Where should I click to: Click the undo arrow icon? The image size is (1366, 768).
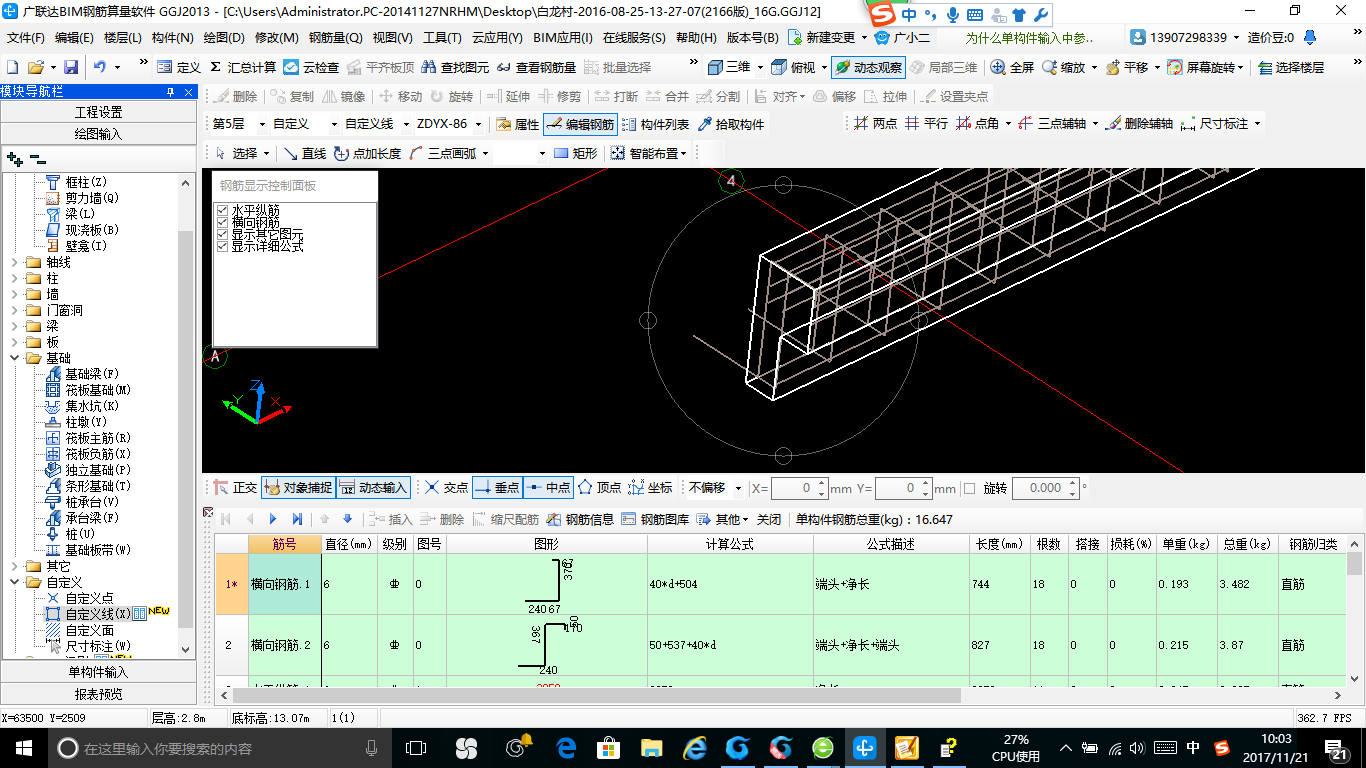[x=100, y=67]
